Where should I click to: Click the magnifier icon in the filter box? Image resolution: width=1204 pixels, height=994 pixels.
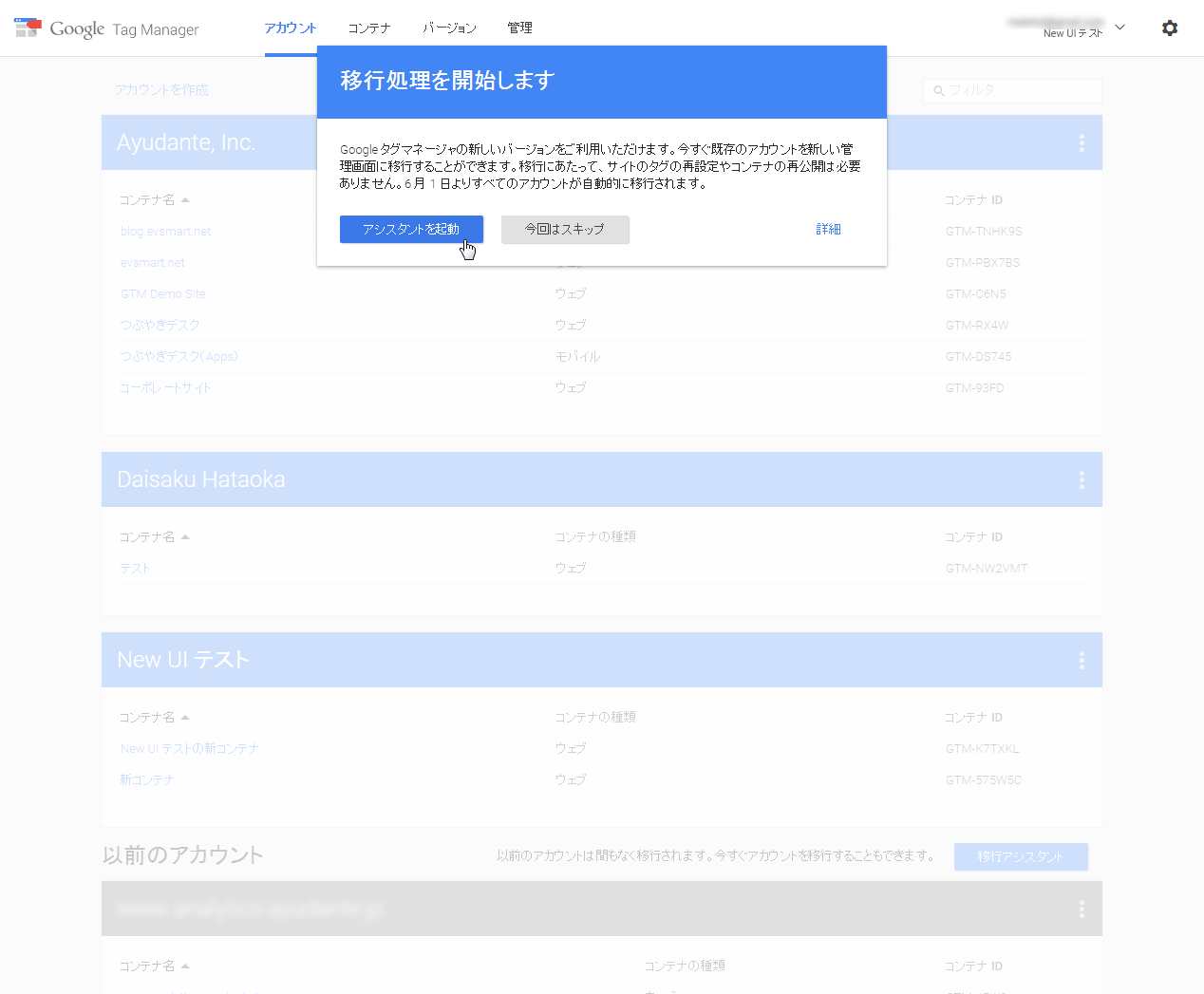(x=939, y=90)
